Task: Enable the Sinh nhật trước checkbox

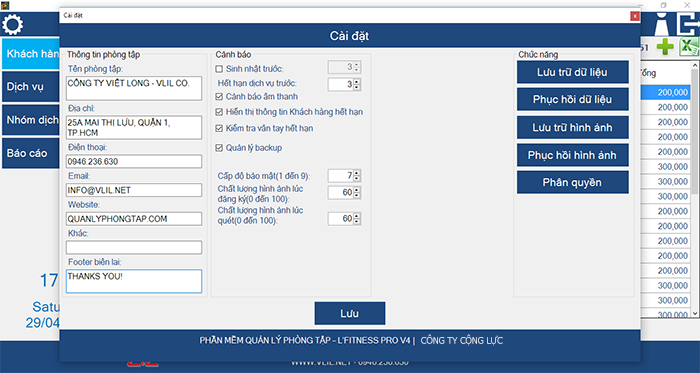Action: [x=219, y=69]
